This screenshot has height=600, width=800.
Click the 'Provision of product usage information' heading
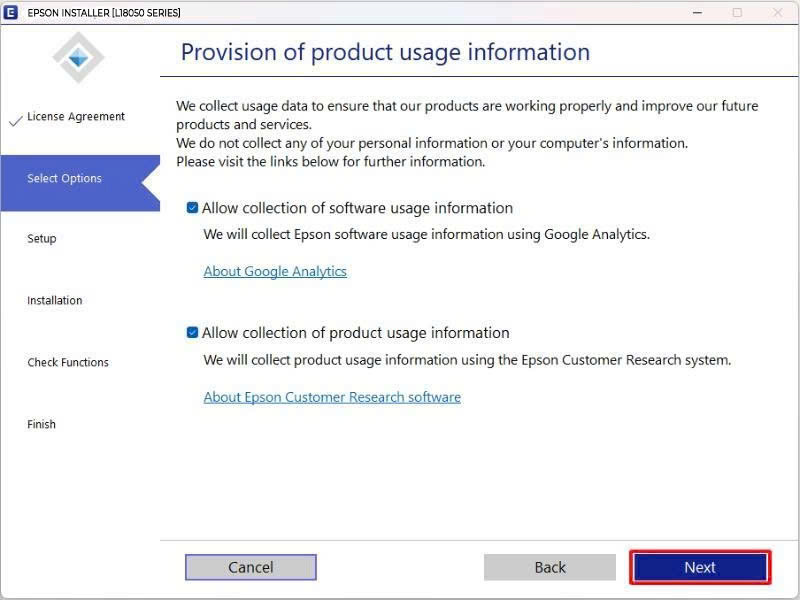click(x=385, y=52)
